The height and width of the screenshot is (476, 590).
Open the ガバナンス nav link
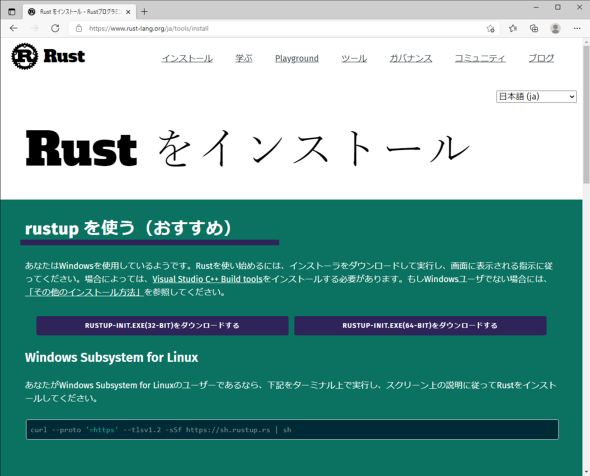[x=411, y=59]
